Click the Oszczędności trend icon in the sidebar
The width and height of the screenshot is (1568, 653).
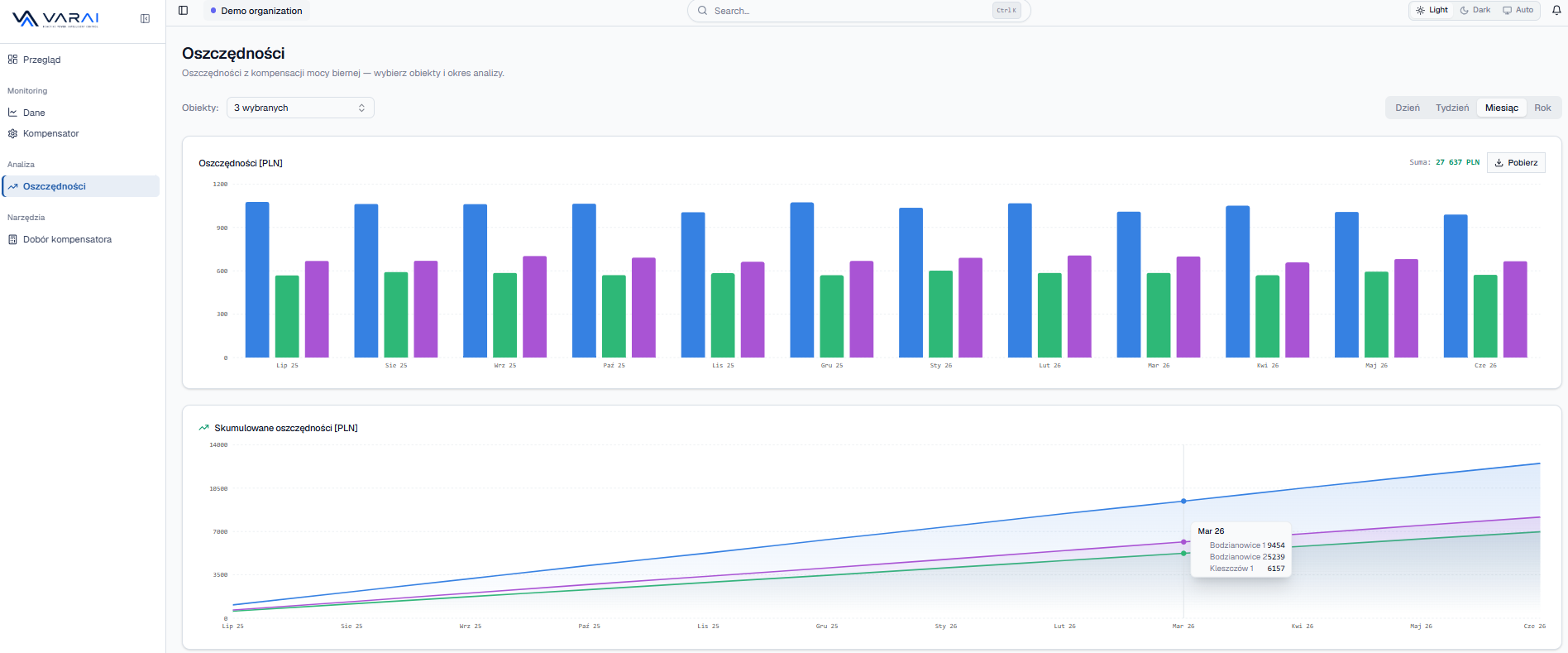[x=12, y=186]
